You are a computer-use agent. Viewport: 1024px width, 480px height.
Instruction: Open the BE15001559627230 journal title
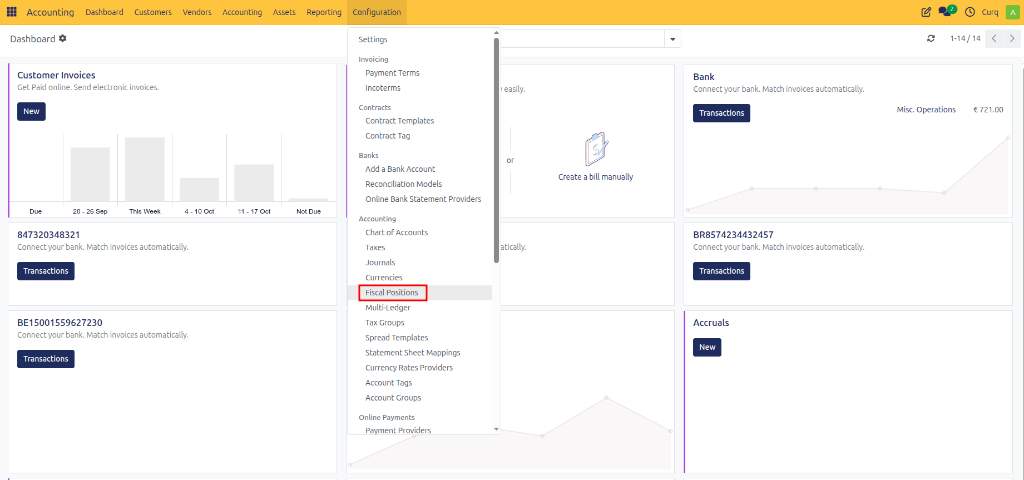click(59, 323)
